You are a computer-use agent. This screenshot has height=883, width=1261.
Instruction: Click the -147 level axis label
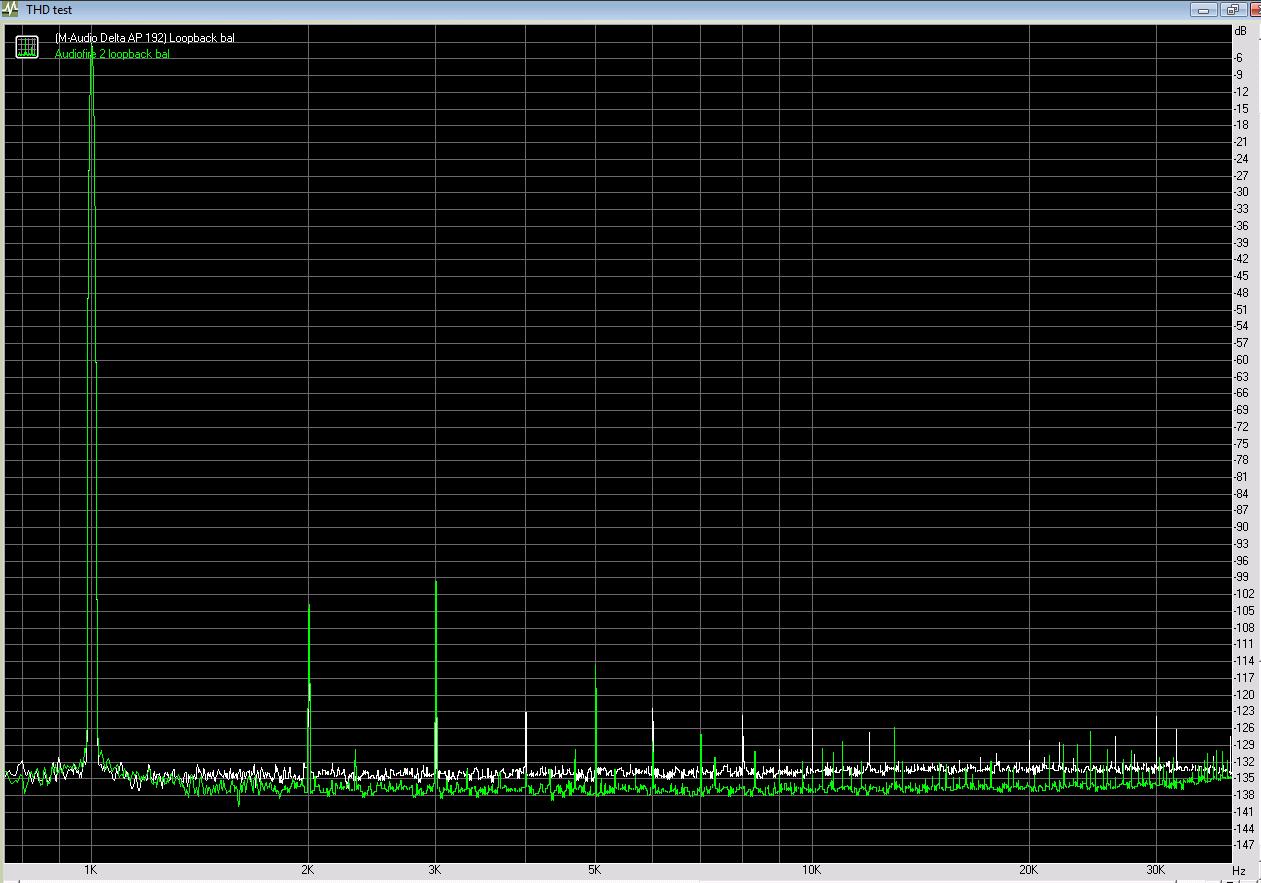[x=1243, y=845]
